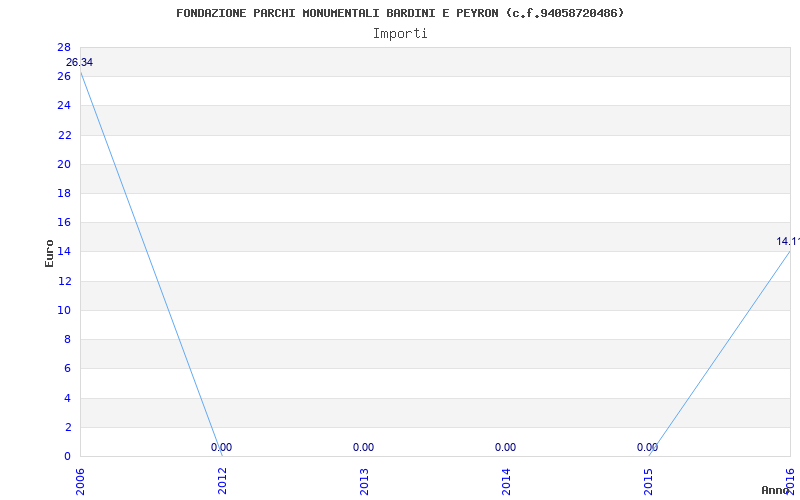Image resolution: width=800 pixels, height=500 pixels.
Task: Click the Anno x-axis title
Action: (776, 490)
